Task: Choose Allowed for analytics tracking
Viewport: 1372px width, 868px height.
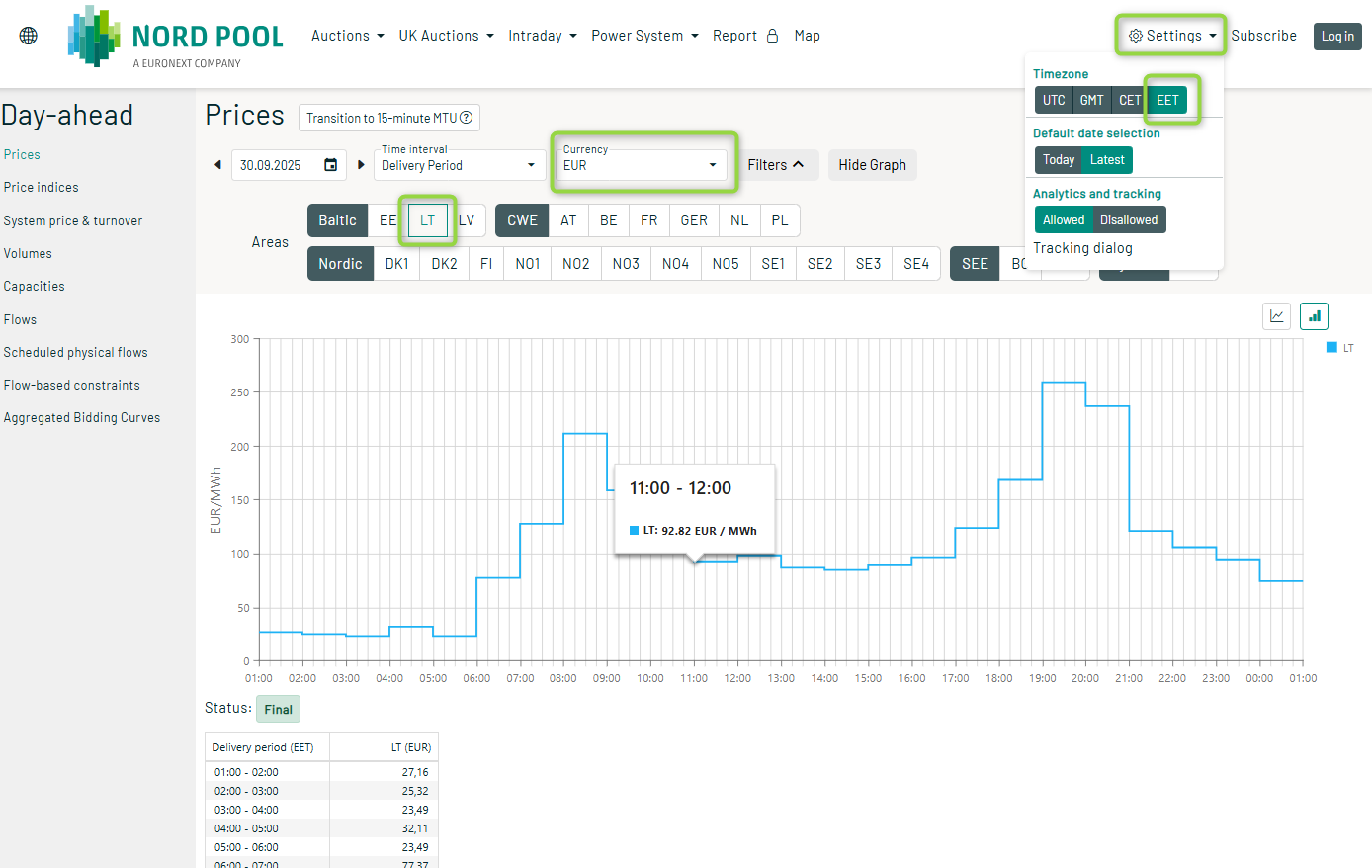Action: click(1064, 219)
